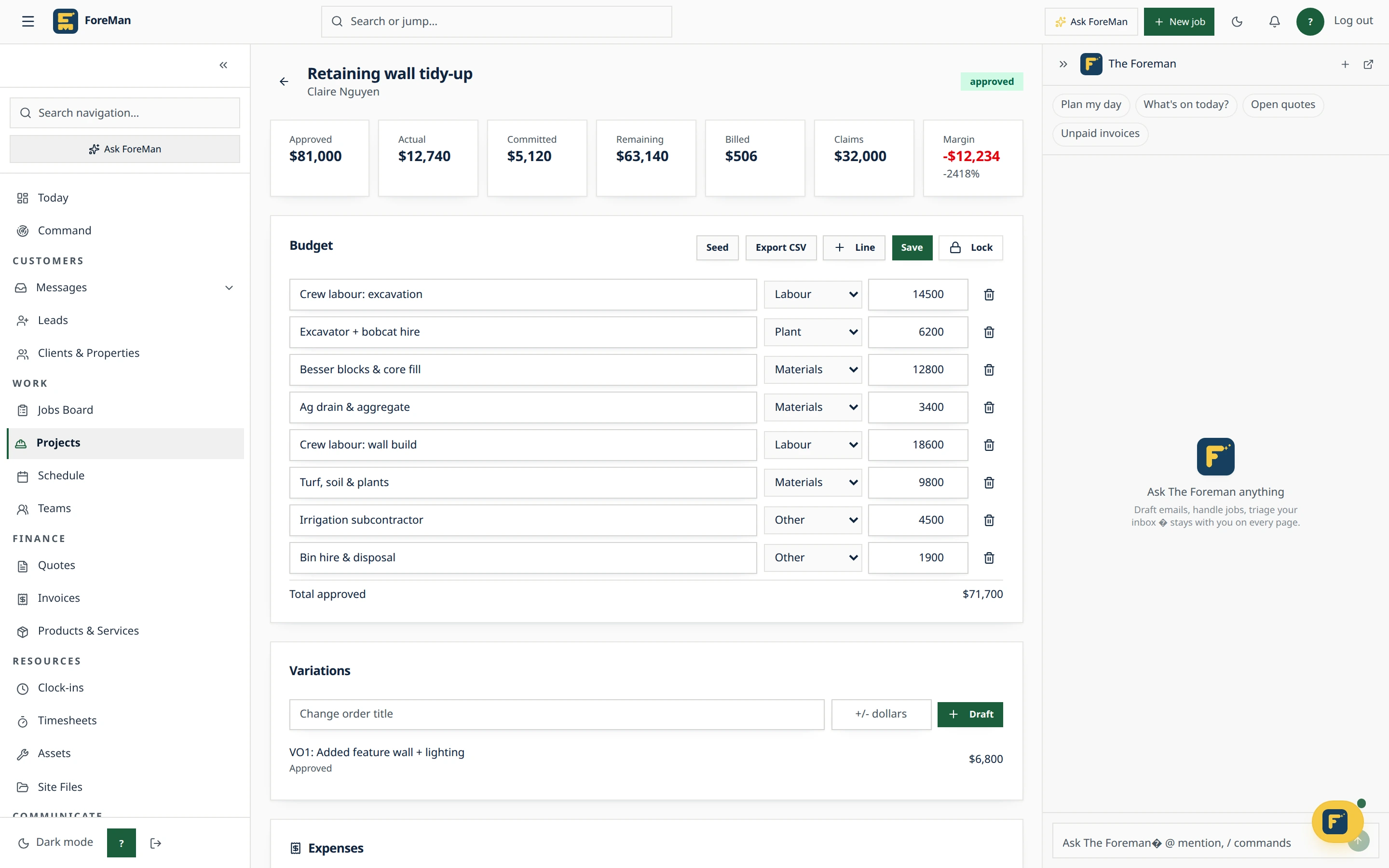The width and height of the screenshot is (1389, 868).
Task: Open the notifications bell
Action: click(x=1274, y=22)
